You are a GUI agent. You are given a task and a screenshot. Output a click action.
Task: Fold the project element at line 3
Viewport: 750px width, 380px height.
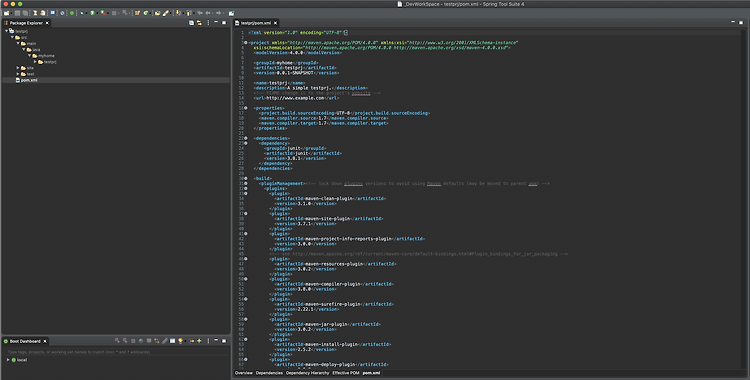(246, 43)
